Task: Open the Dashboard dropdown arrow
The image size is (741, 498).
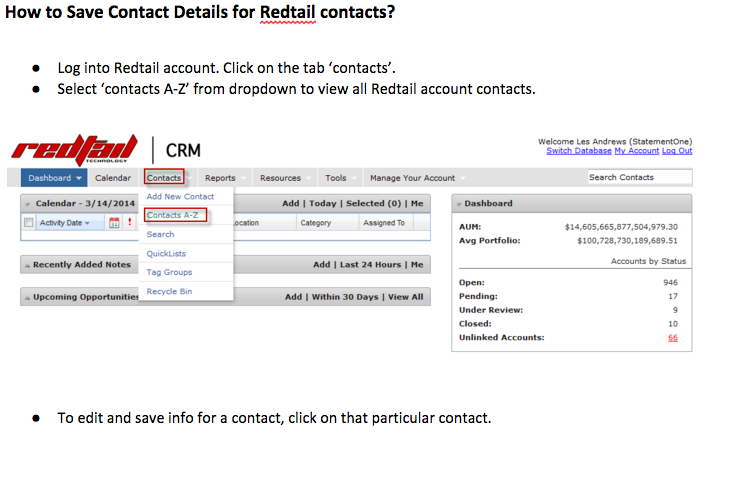Action: pos(78,178)
